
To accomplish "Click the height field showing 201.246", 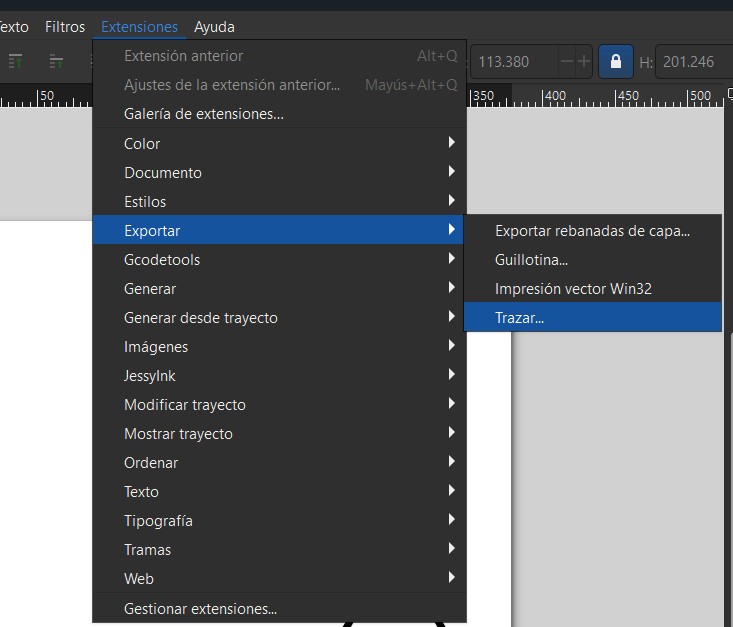I will [694, 61].
